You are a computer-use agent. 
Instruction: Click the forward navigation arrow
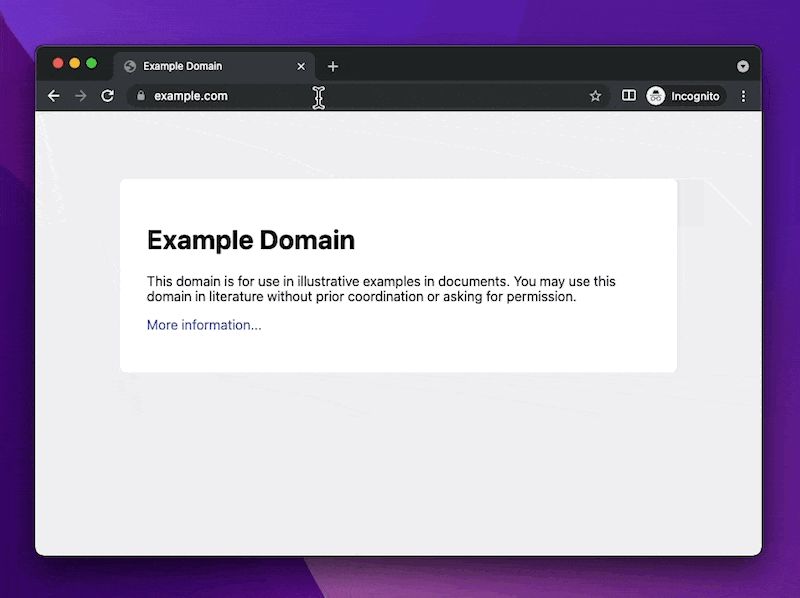click(x=81, y=96)
